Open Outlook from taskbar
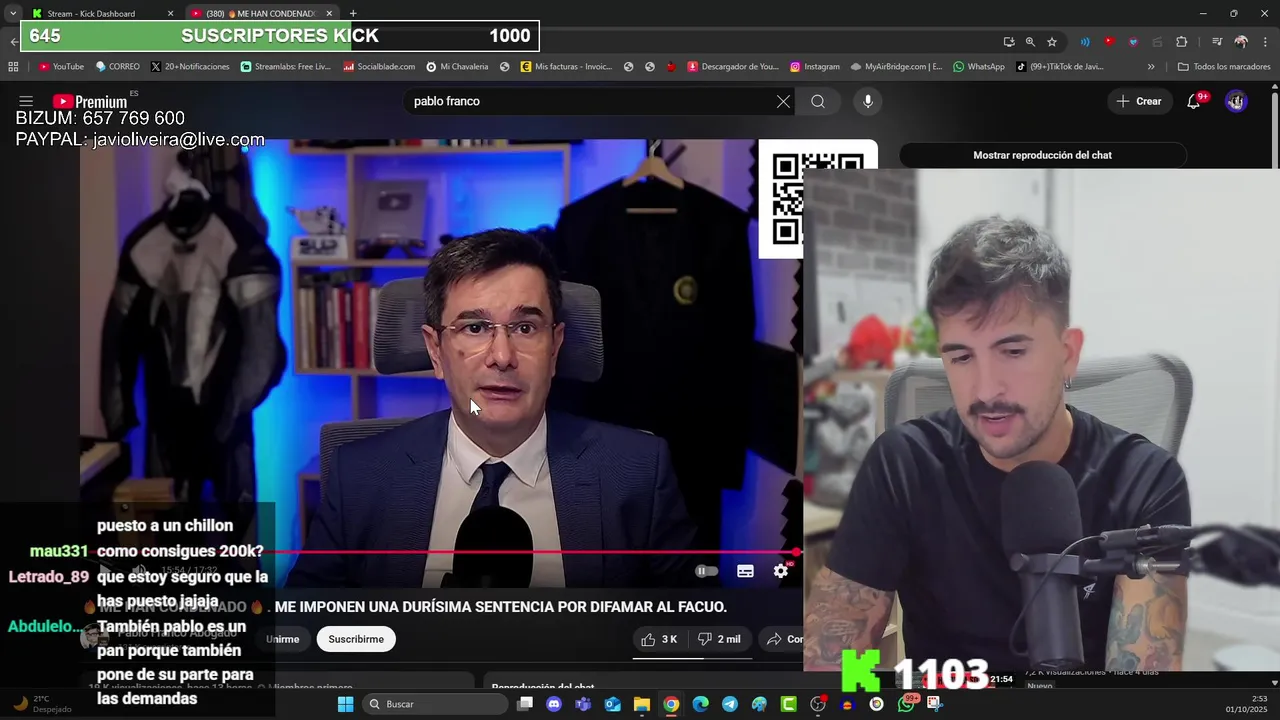The image size is (1280, 720). 612,704
